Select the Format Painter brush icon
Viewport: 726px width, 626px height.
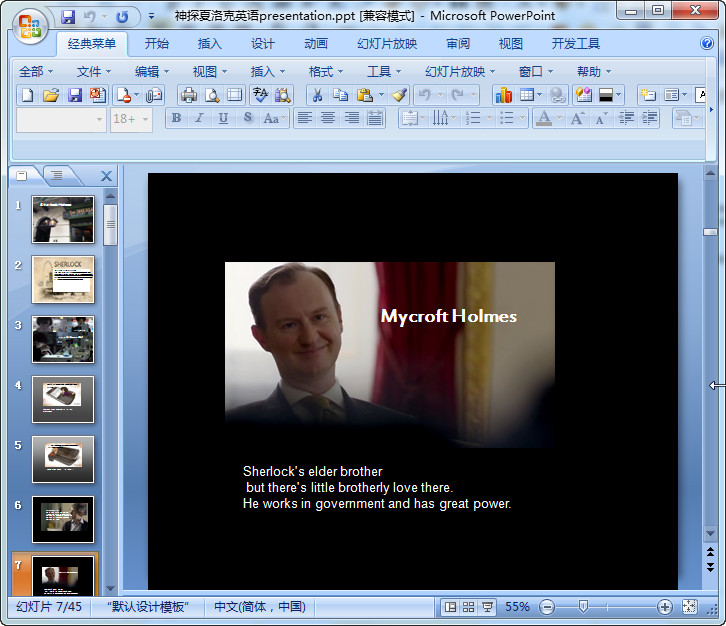399,95
